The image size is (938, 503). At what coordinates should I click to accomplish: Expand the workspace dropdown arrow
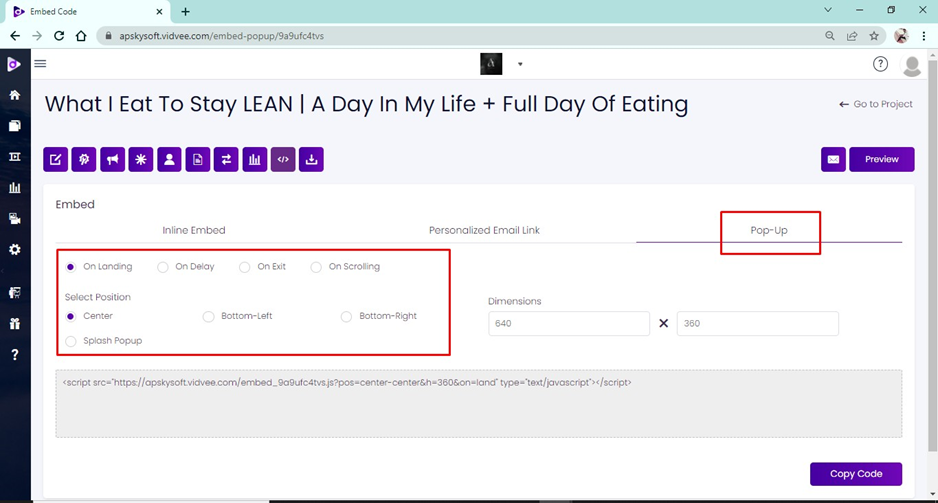(520, 64)
